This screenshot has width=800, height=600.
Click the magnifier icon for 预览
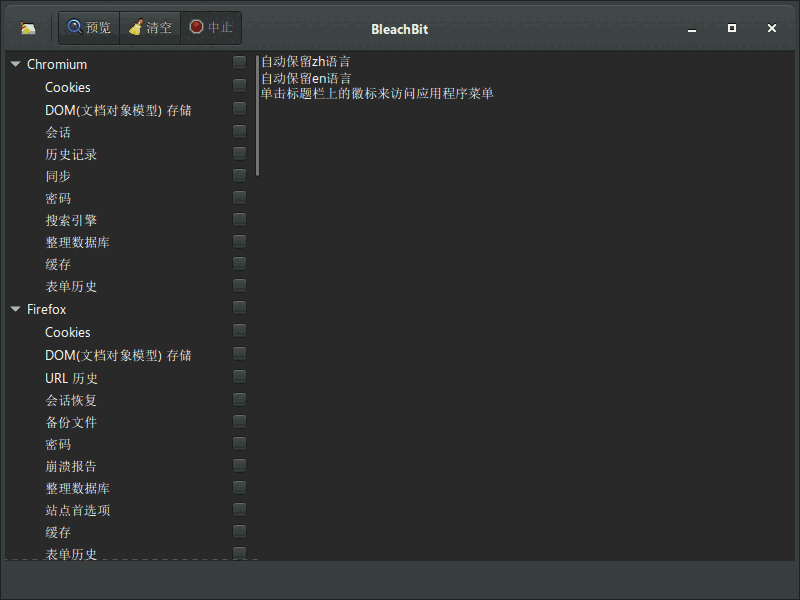tap(74, 27)
